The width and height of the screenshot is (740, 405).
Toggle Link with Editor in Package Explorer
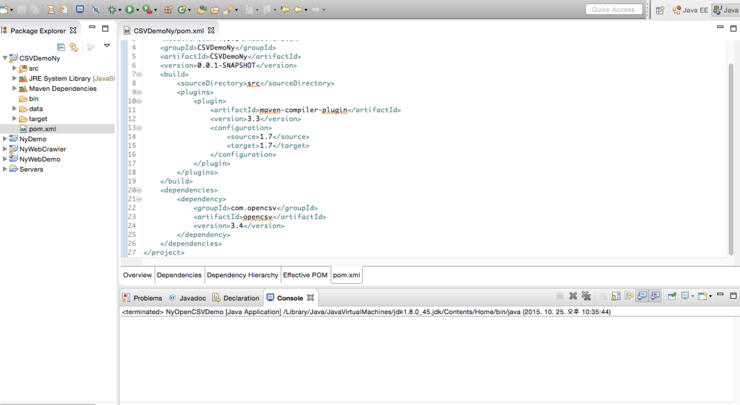tap(74, 47)
